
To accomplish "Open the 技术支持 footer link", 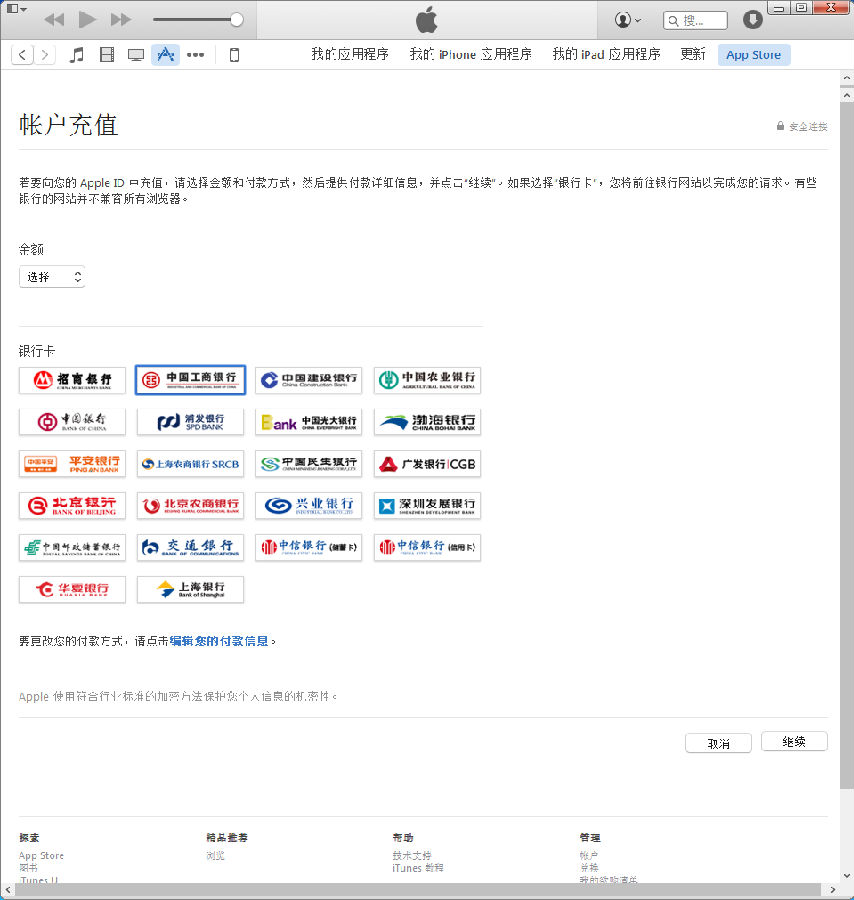I will [412, 855].
